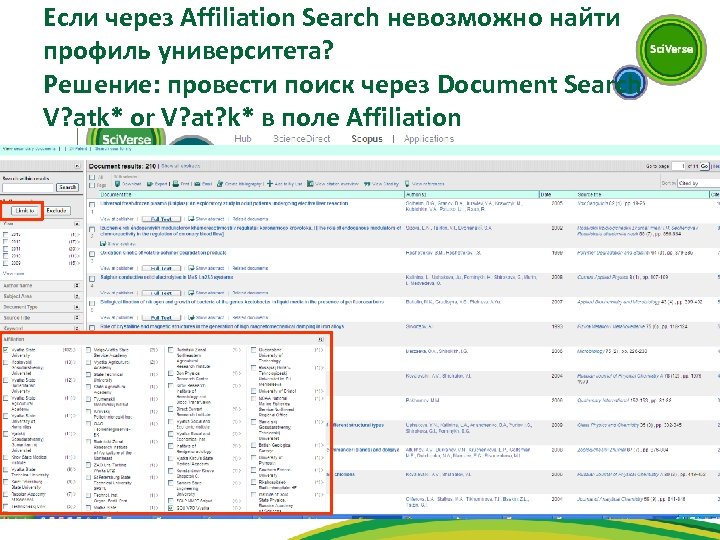Tick the Vyatka State University affiliation checkbox
The width and height of the screenshot is (720, 540).
point(6,350)
